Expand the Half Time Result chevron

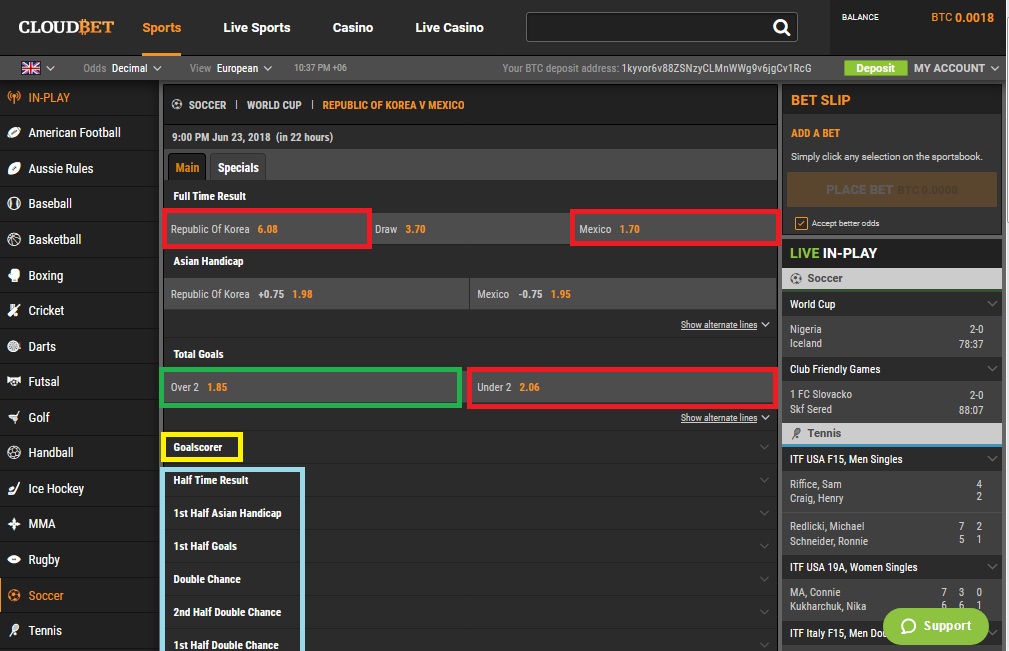coord(764,480)
